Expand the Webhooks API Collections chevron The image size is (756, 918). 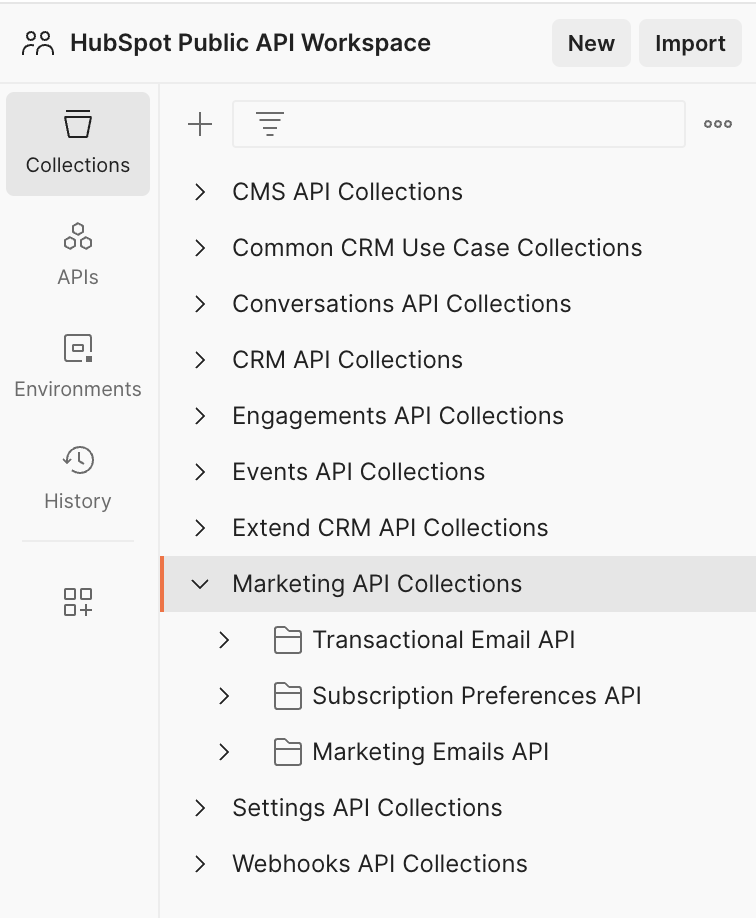[201, 864]
